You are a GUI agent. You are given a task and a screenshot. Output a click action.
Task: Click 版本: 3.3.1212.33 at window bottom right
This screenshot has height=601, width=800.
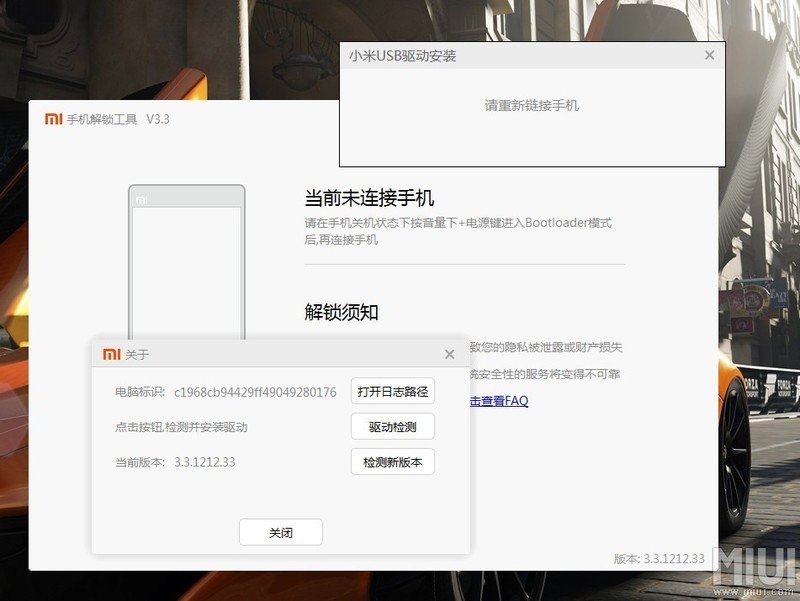659,559
